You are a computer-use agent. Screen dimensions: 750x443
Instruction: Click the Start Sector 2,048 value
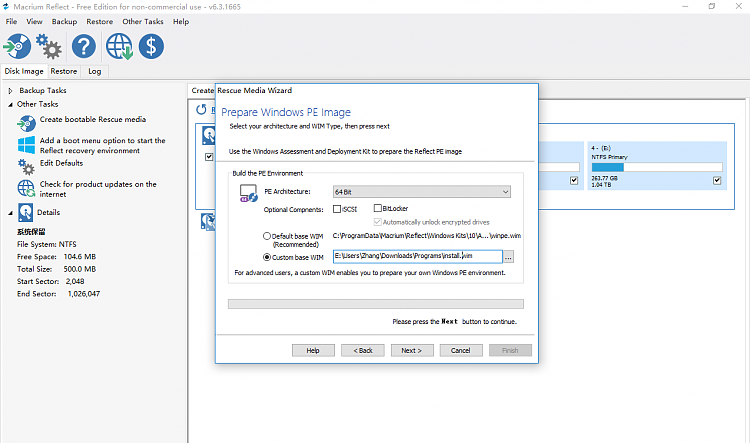coord(75,281)
